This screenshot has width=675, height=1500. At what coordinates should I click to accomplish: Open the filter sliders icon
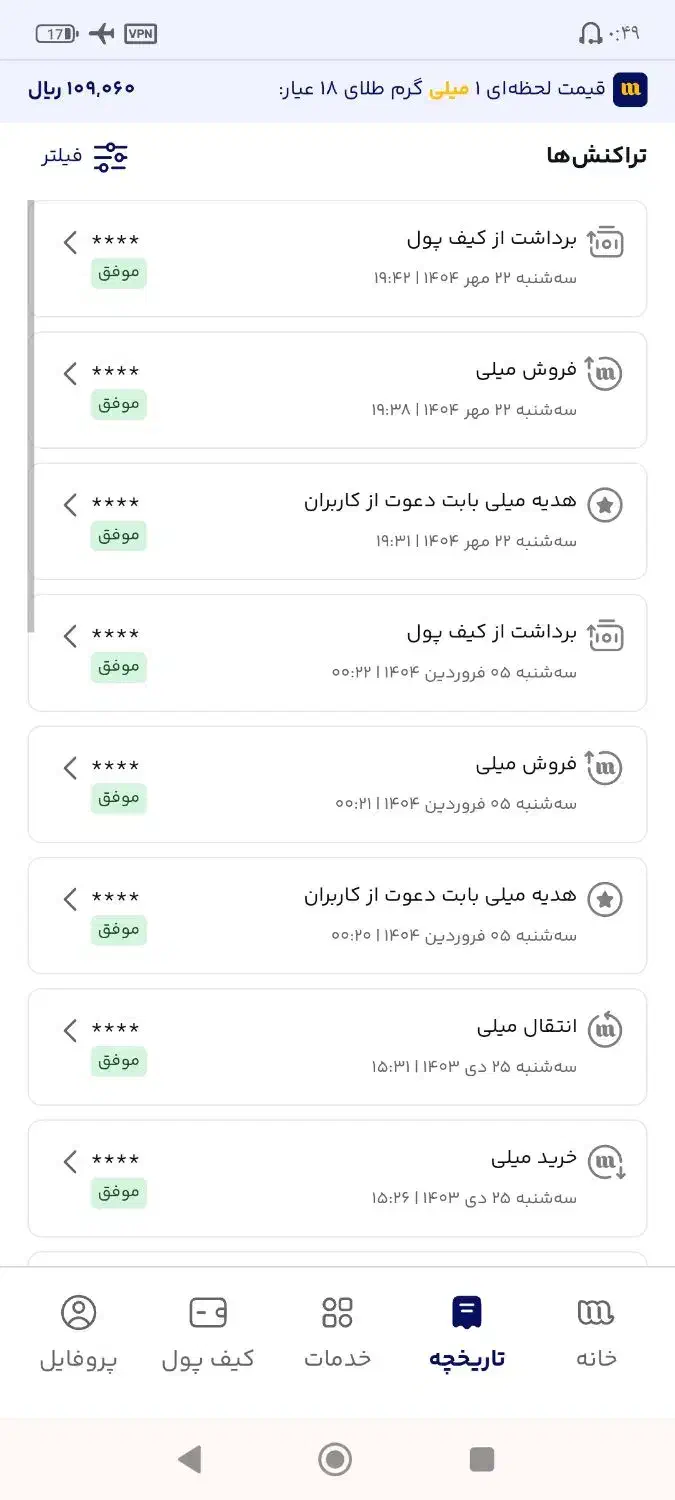[x=111, y=156]
